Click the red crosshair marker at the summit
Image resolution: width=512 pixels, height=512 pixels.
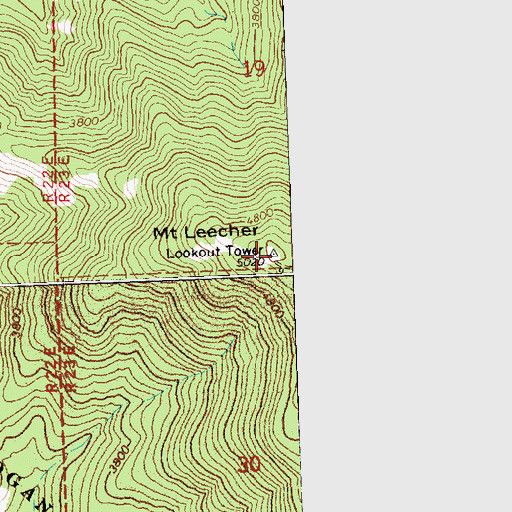point(256,256)
